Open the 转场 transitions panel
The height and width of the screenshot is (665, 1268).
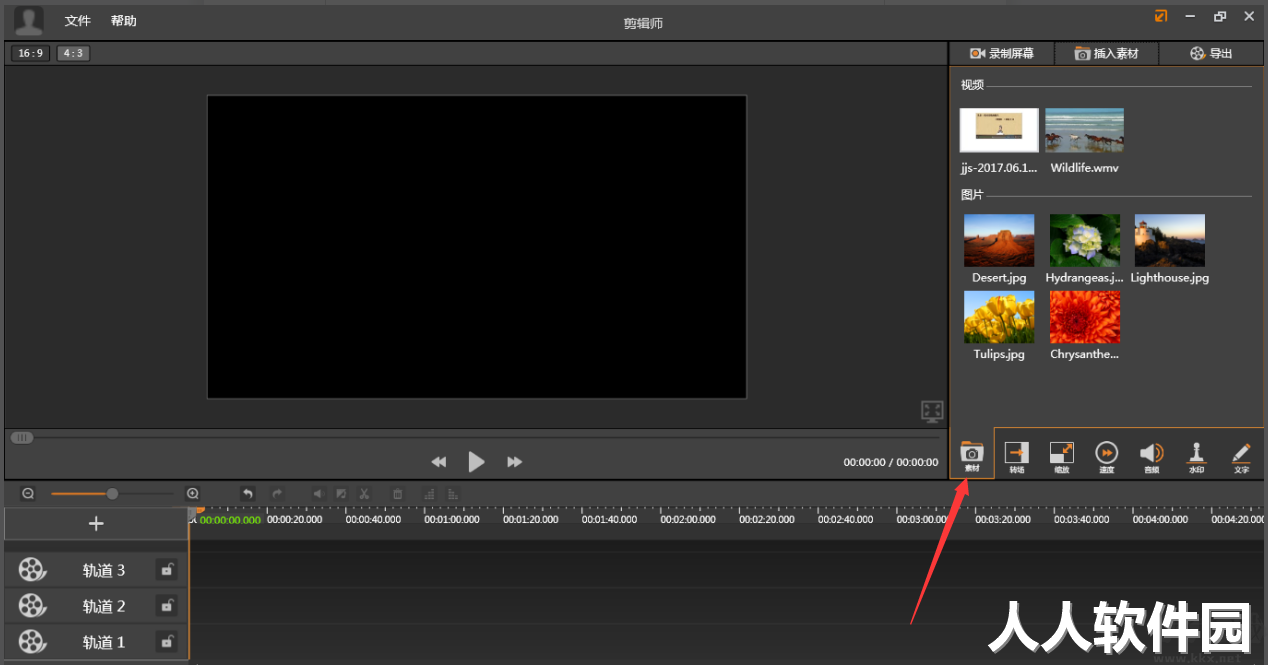pyautogui.click(x=1017, y=456)
